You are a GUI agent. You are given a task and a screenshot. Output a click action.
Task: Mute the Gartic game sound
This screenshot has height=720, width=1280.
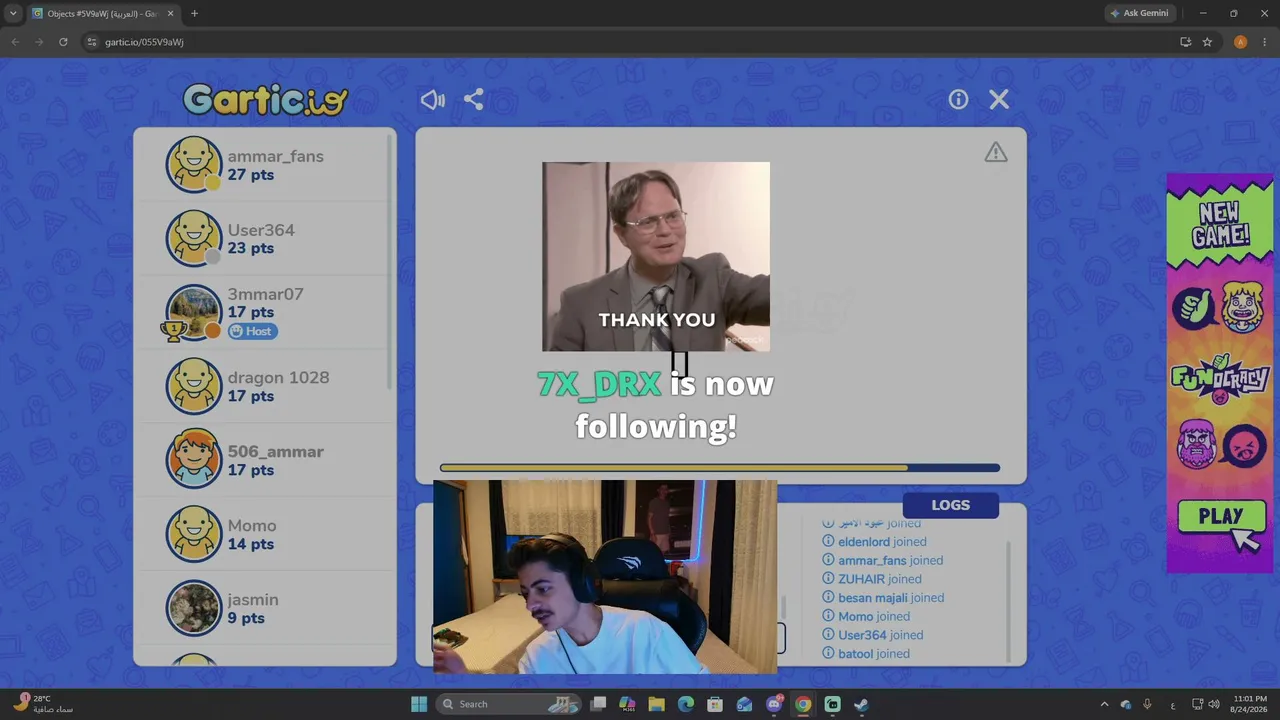pyautogui.click(x=433, y=100)
